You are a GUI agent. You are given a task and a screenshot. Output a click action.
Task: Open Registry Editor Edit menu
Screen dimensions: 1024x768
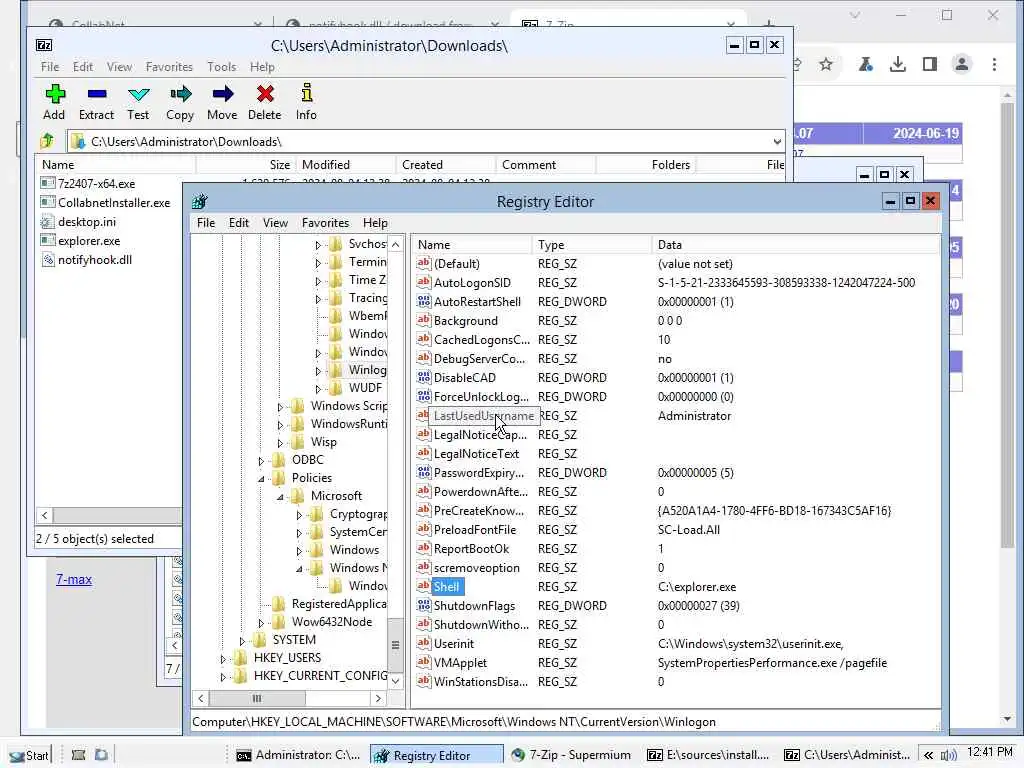(x=238, y=223)
